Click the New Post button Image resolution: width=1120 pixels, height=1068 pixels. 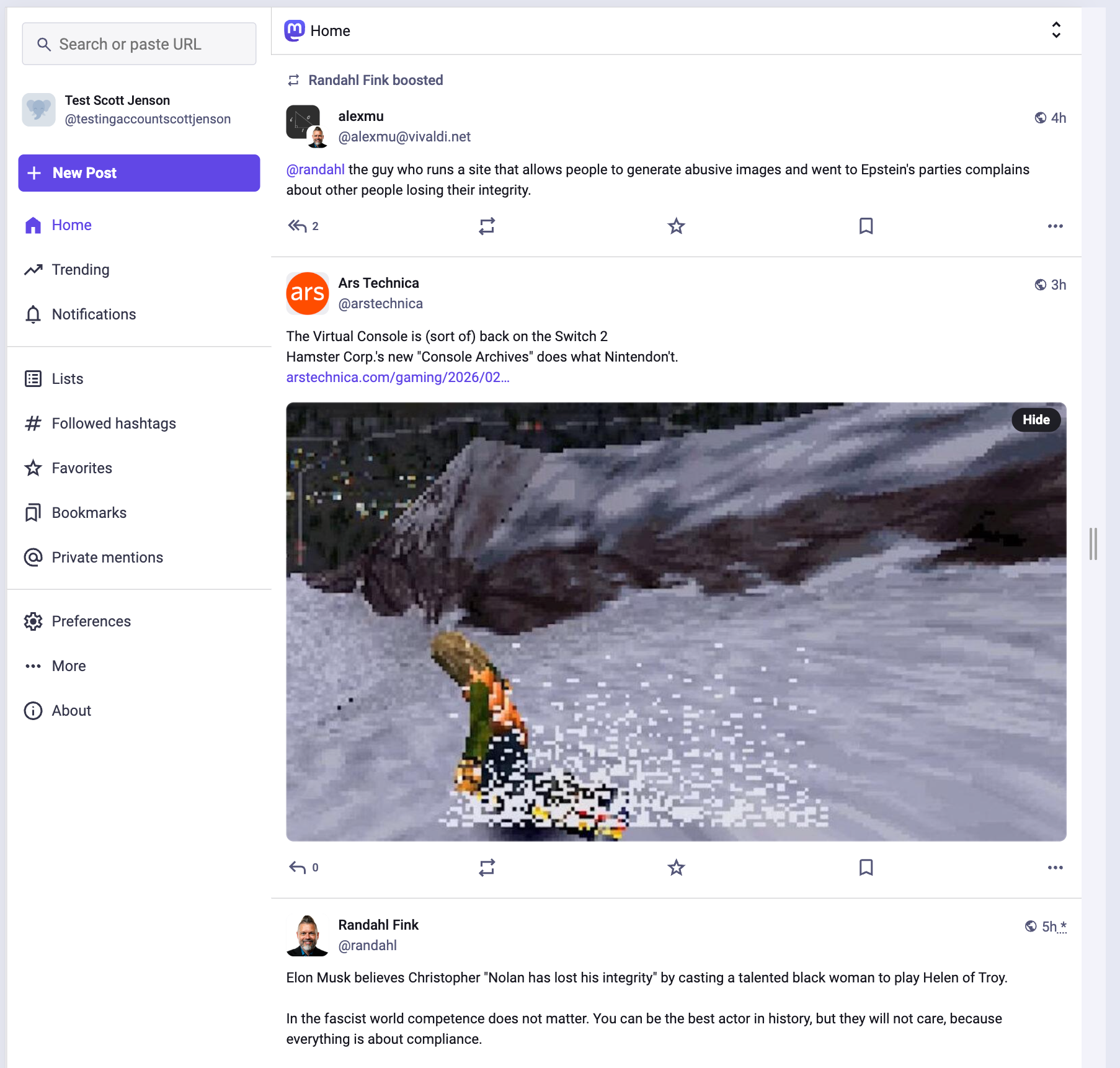[x=139, y=173]
